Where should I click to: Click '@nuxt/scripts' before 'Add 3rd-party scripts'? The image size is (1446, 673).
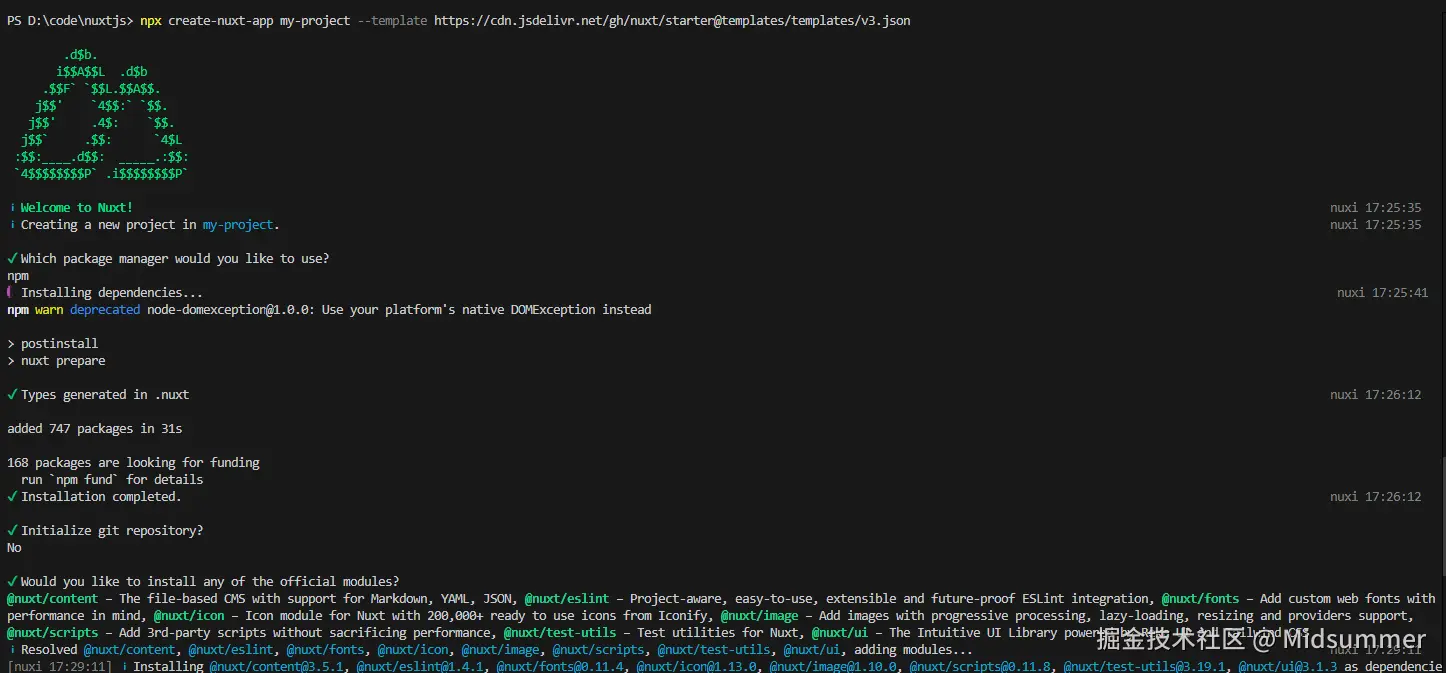[x=52, y=633]
